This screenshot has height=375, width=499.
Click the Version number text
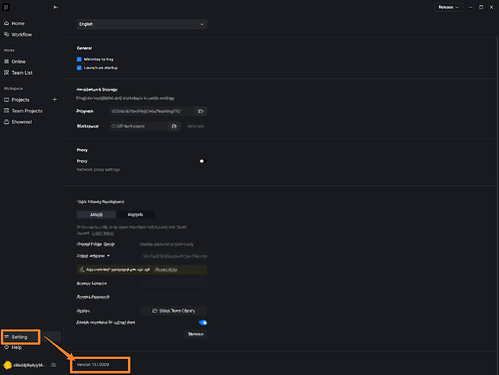(93, 365)
